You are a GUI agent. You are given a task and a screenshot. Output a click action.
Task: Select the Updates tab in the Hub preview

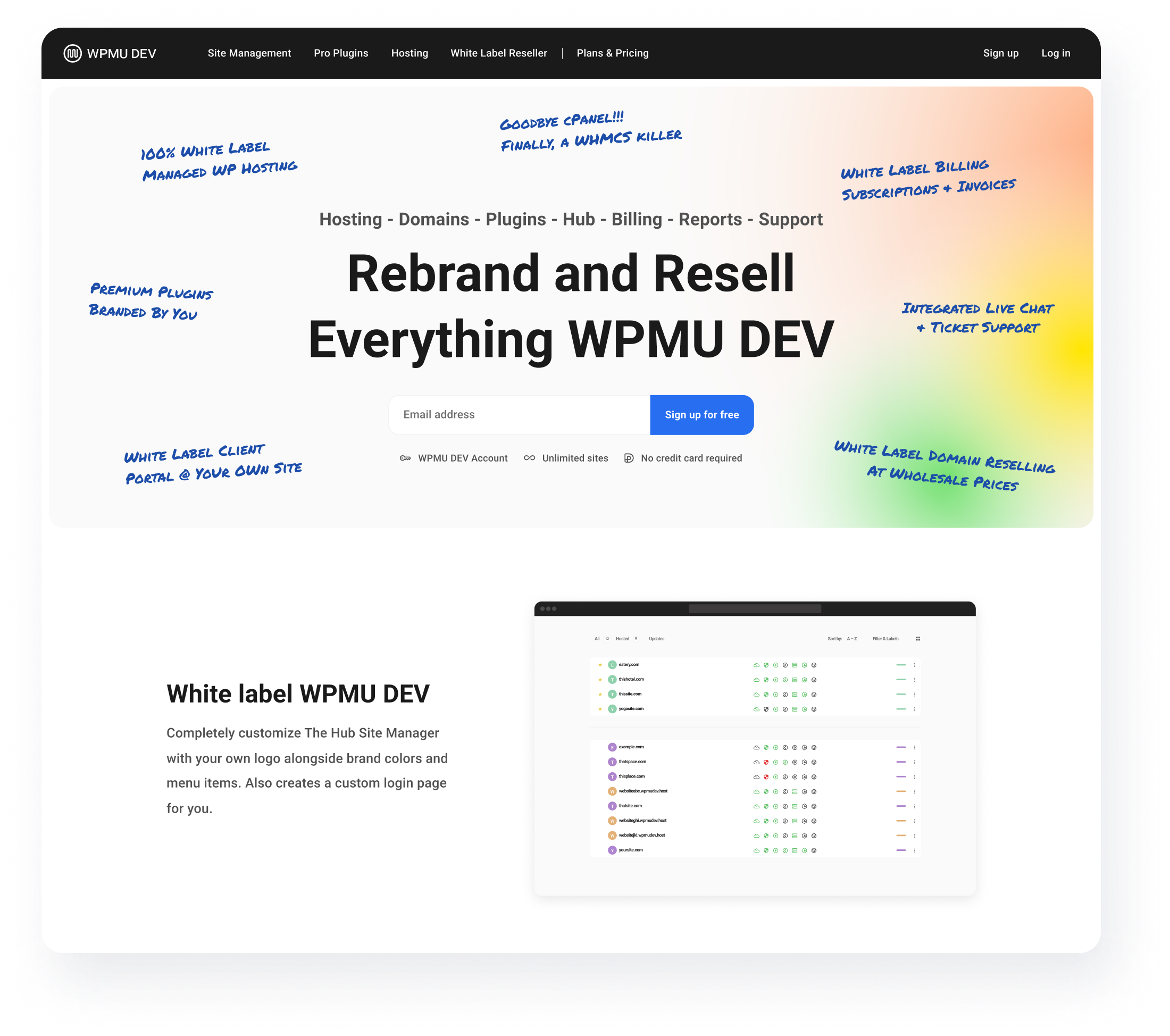click(x=657, y=639)
